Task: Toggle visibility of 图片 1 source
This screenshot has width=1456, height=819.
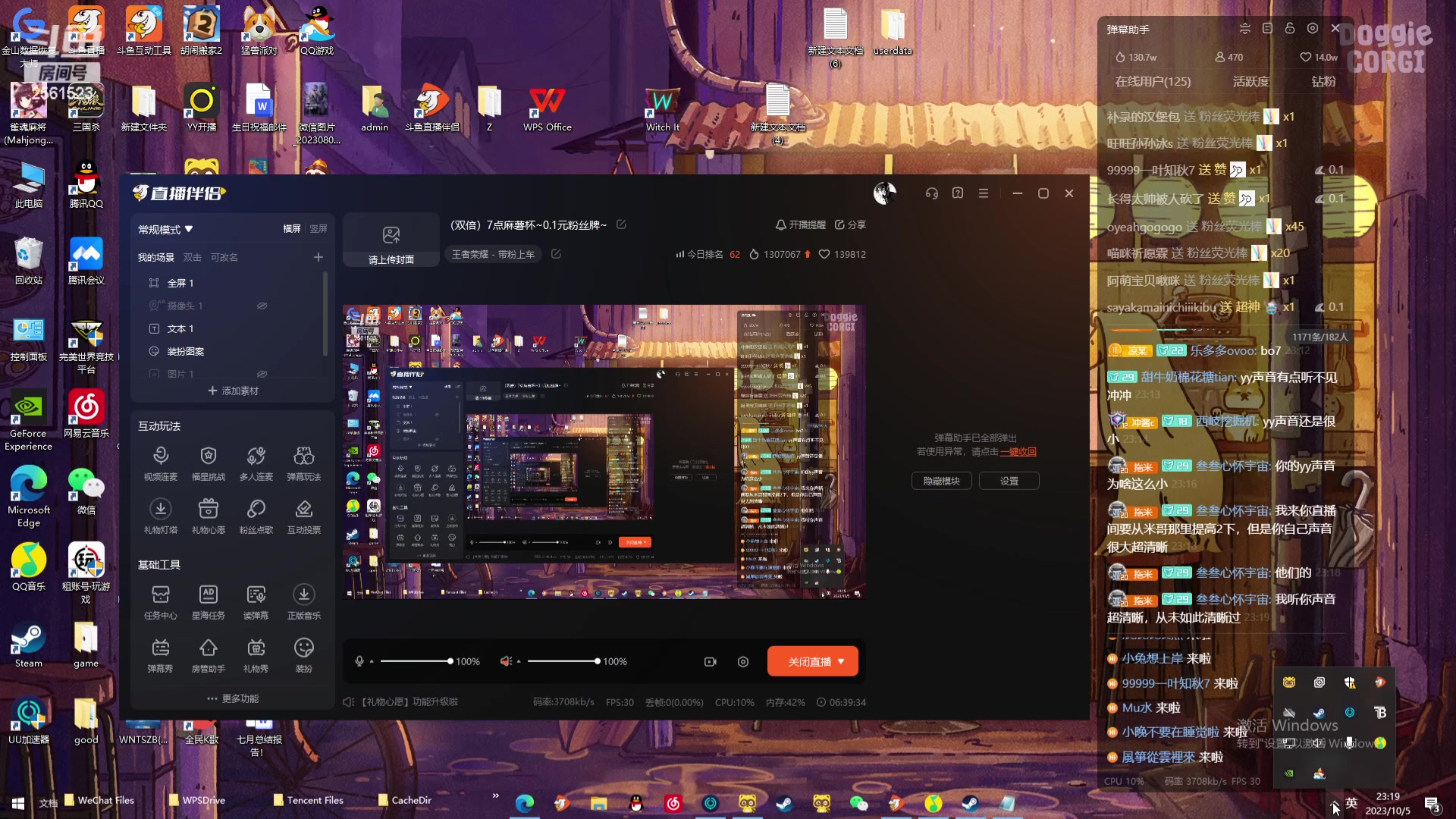Action: 262,374
